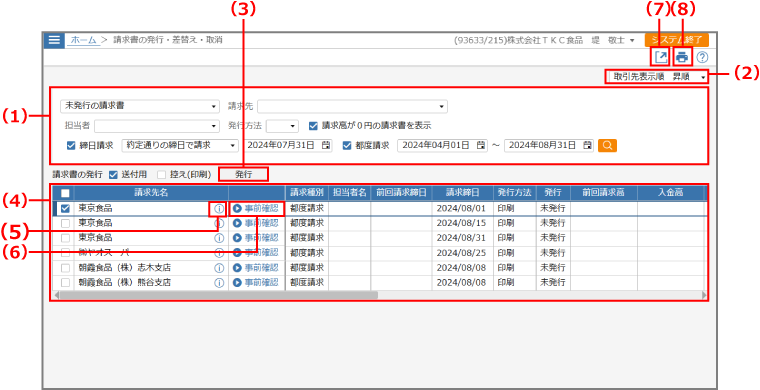Click 事前確認 for 朝霞食品（株）熊谷支店 row
760x390 pixels.
[256, 282]
